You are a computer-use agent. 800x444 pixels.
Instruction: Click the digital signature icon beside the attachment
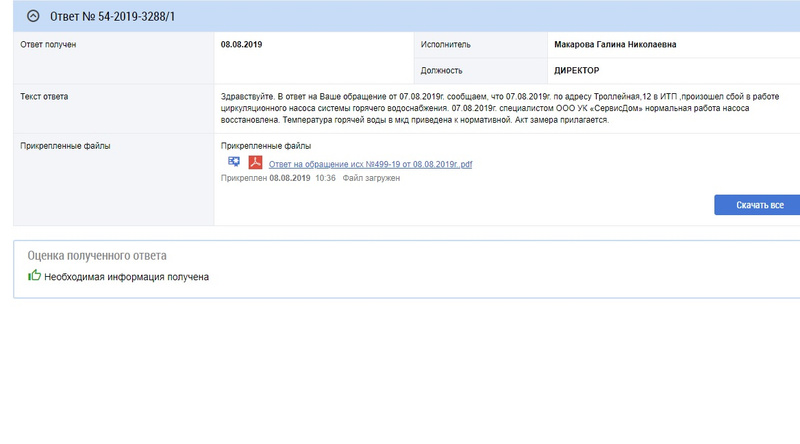234,162
